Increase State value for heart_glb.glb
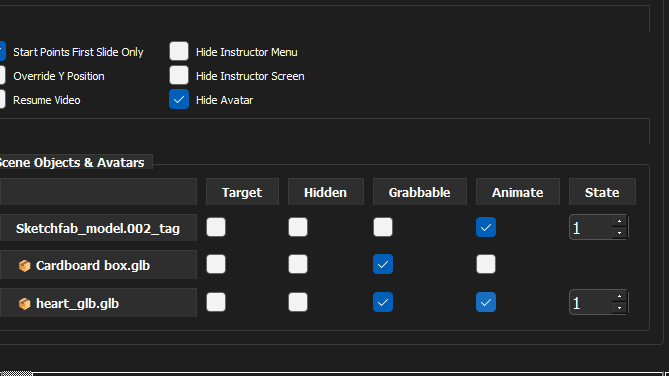The width and height of the screenshot is (669, 376). (620, 297)
